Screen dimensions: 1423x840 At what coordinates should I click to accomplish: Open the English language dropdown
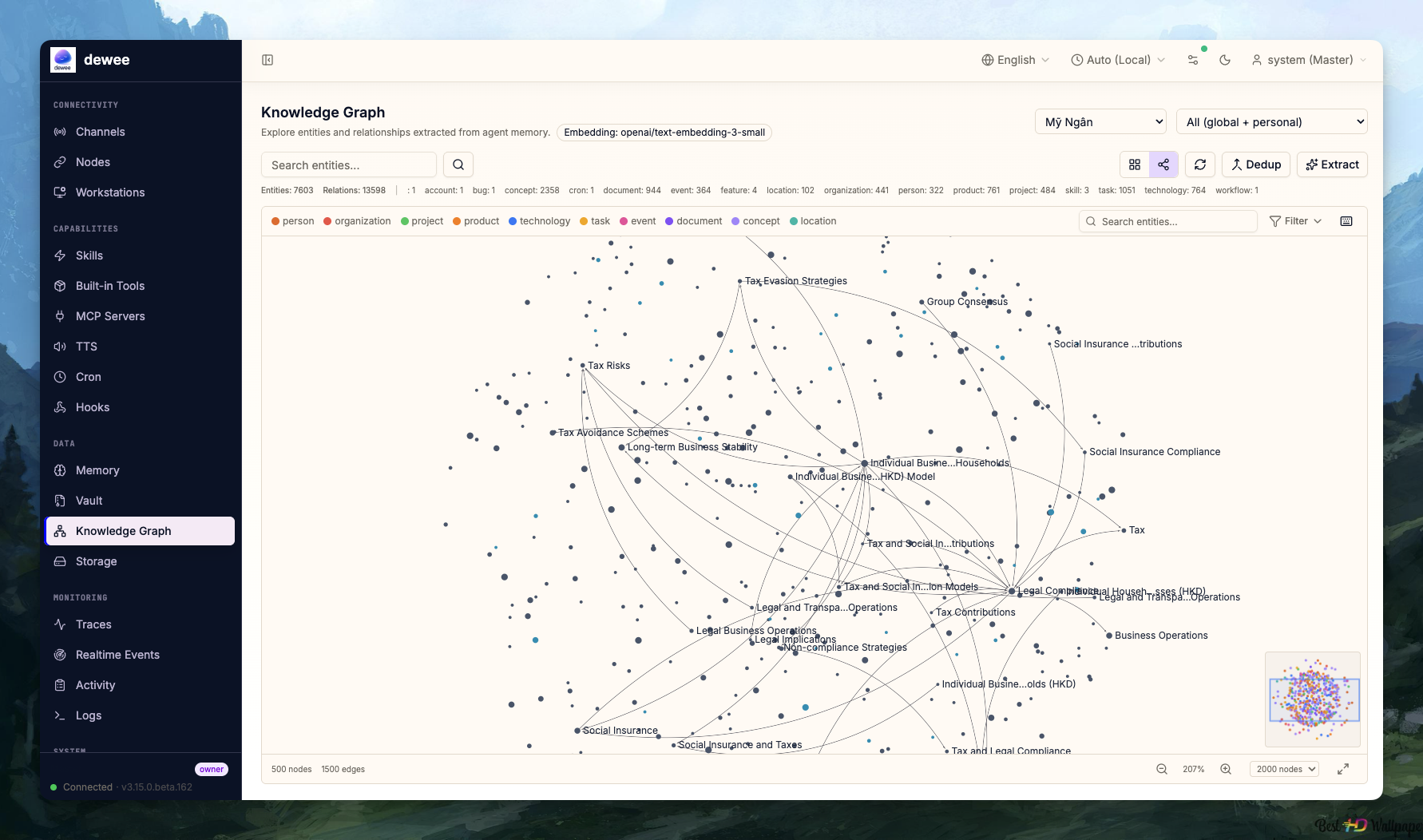1016,60
